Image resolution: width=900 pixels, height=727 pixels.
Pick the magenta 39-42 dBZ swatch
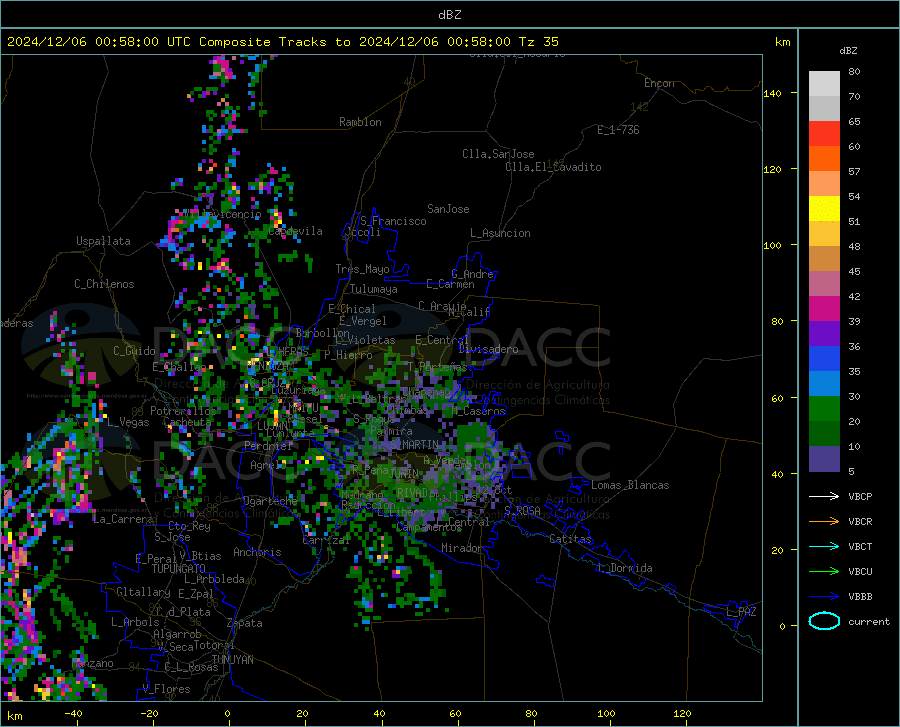tap(824, 309)
